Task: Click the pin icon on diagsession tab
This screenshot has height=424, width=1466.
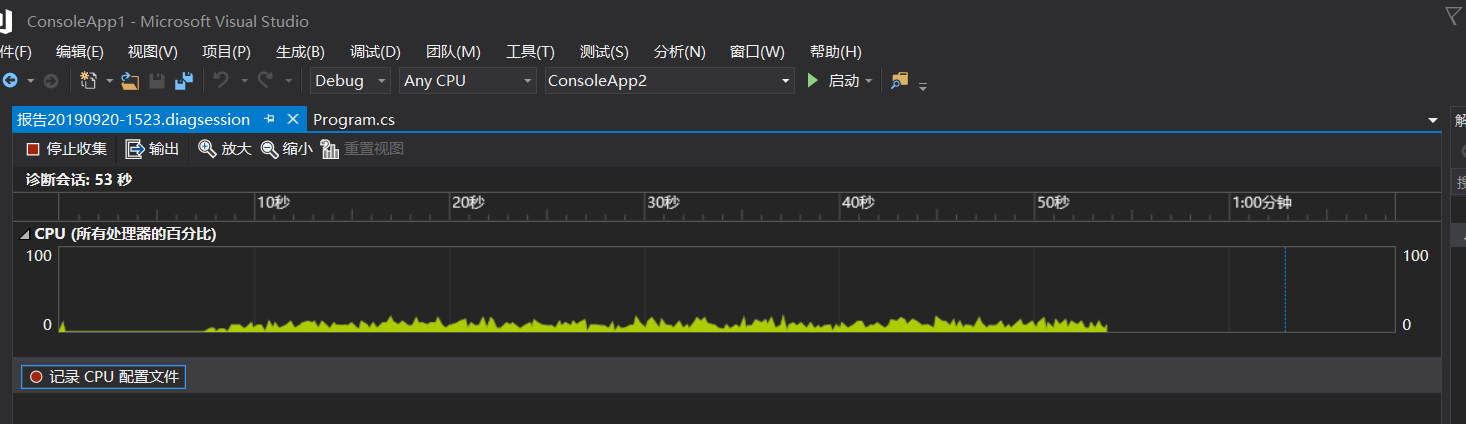Action: [269, 119]
